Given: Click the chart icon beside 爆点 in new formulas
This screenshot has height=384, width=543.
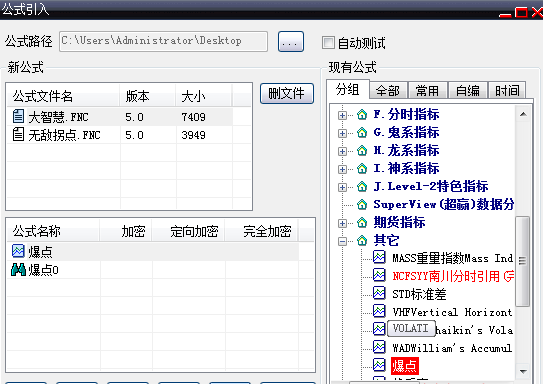Looking at the screenshot, I should tap(18, 251).
